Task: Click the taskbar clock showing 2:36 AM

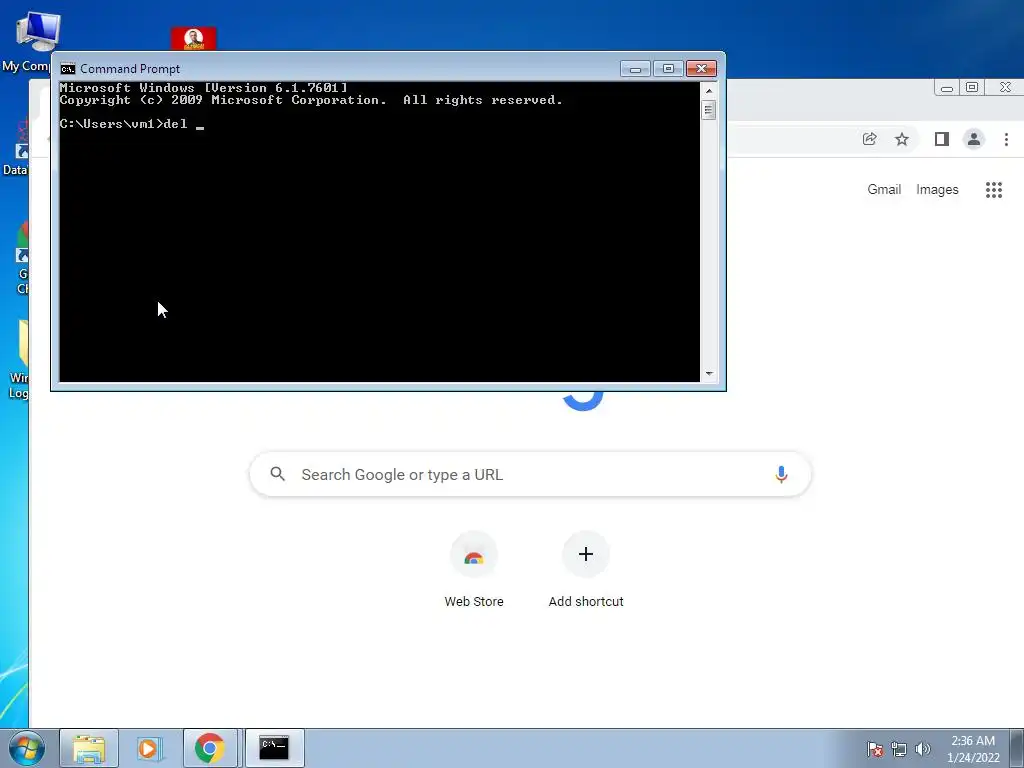Action: 973,748
